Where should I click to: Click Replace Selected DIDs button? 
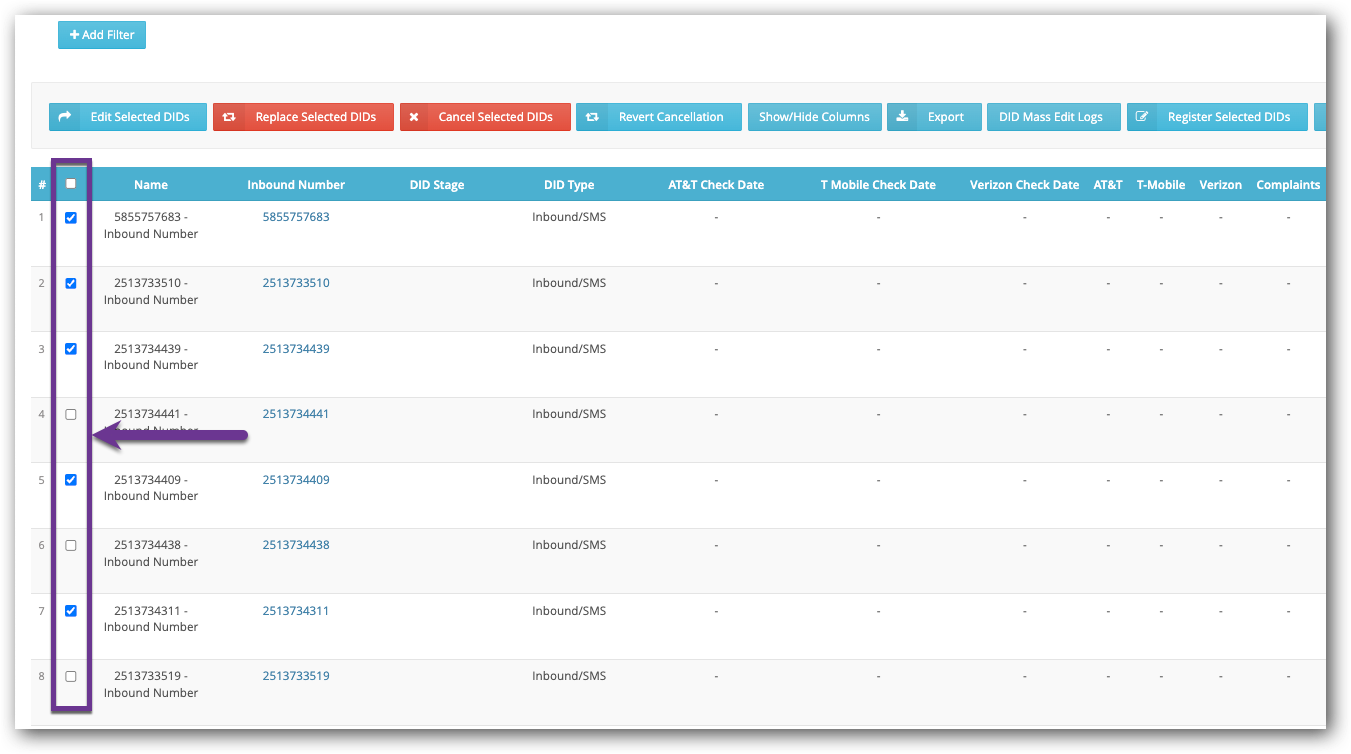pyautogui.click(x=303, y=117)
